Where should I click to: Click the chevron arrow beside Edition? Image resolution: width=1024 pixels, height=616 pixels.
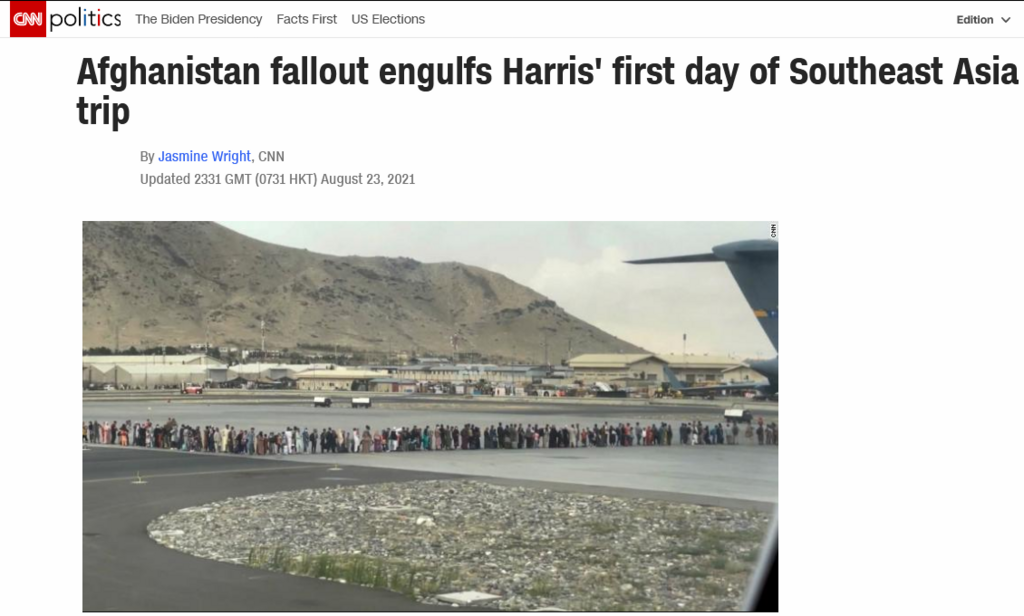1006,20
